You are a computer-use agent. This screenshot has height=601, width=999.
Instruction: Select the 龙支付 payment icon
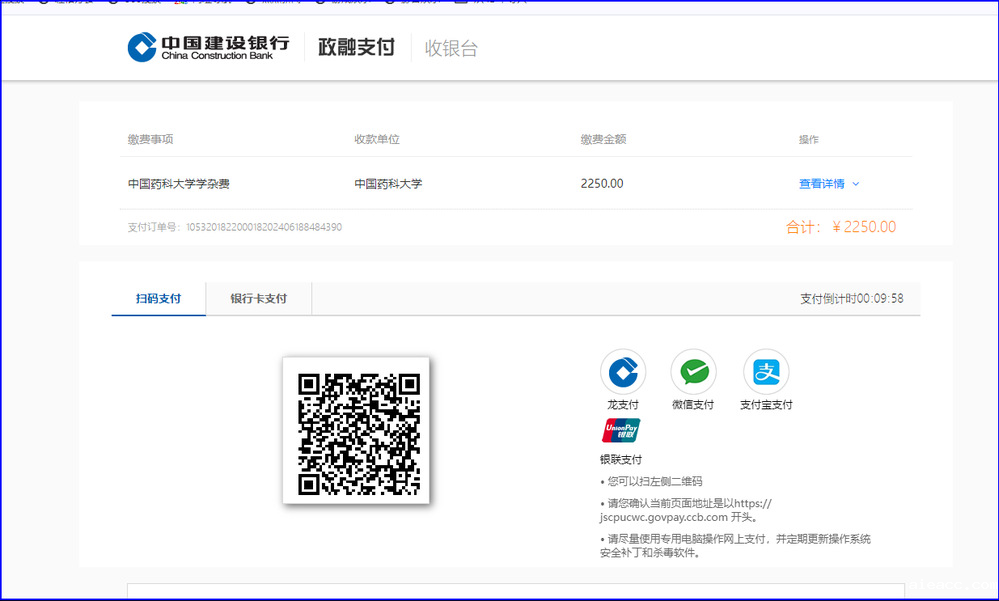click(x=623, y=373)
